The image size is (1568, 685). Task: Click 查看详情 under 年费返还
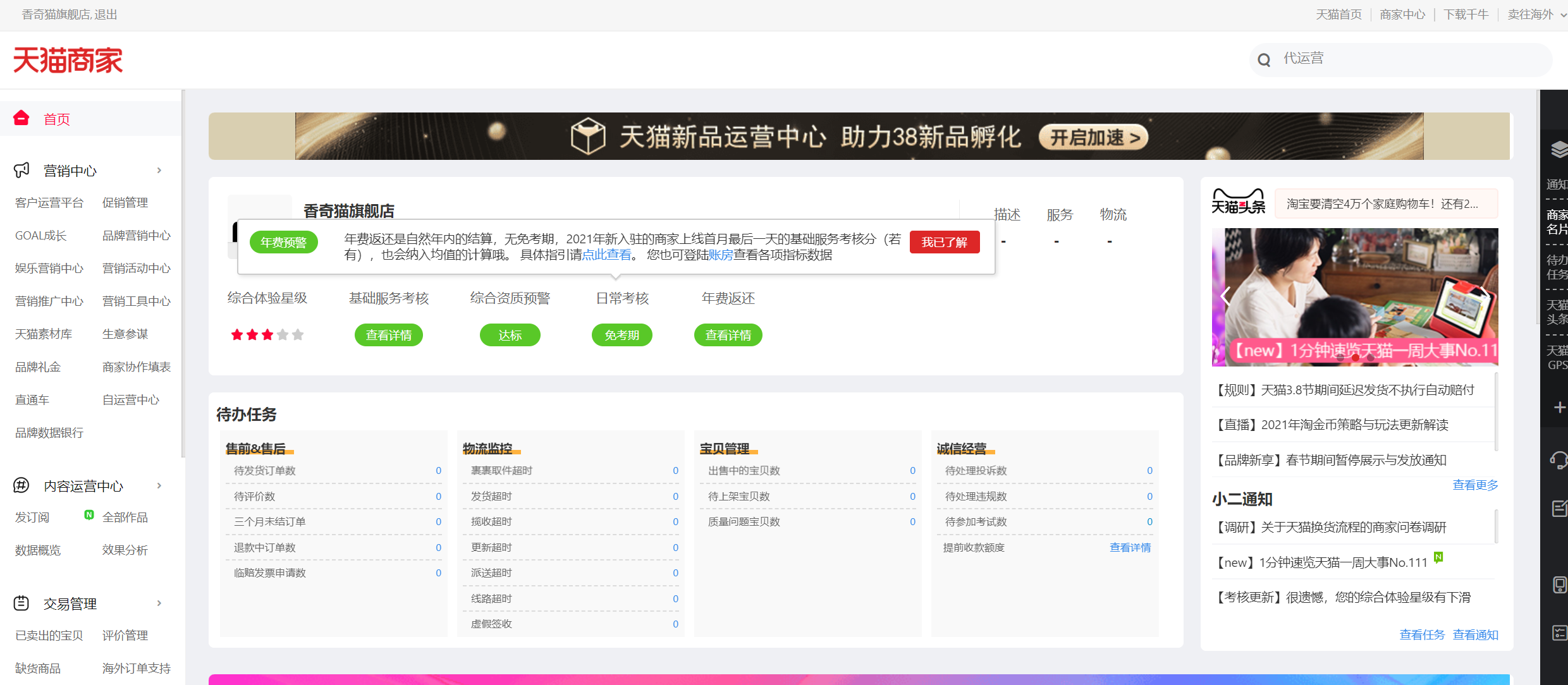728,335
